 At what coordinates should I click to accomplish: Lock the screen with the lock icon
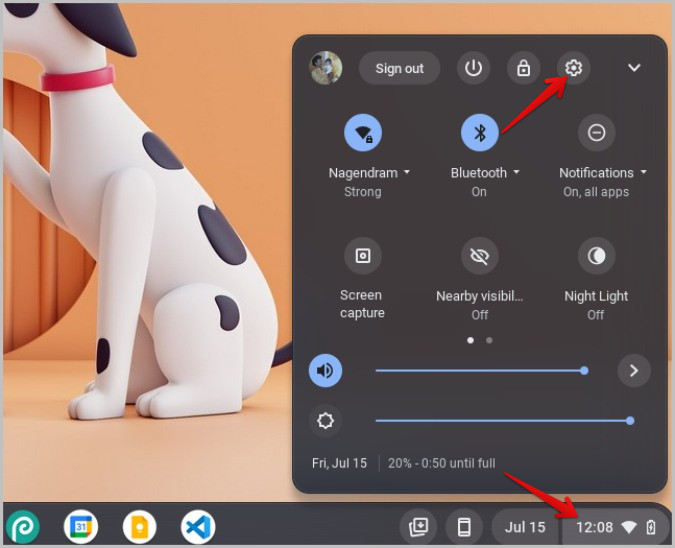point(523,68)
